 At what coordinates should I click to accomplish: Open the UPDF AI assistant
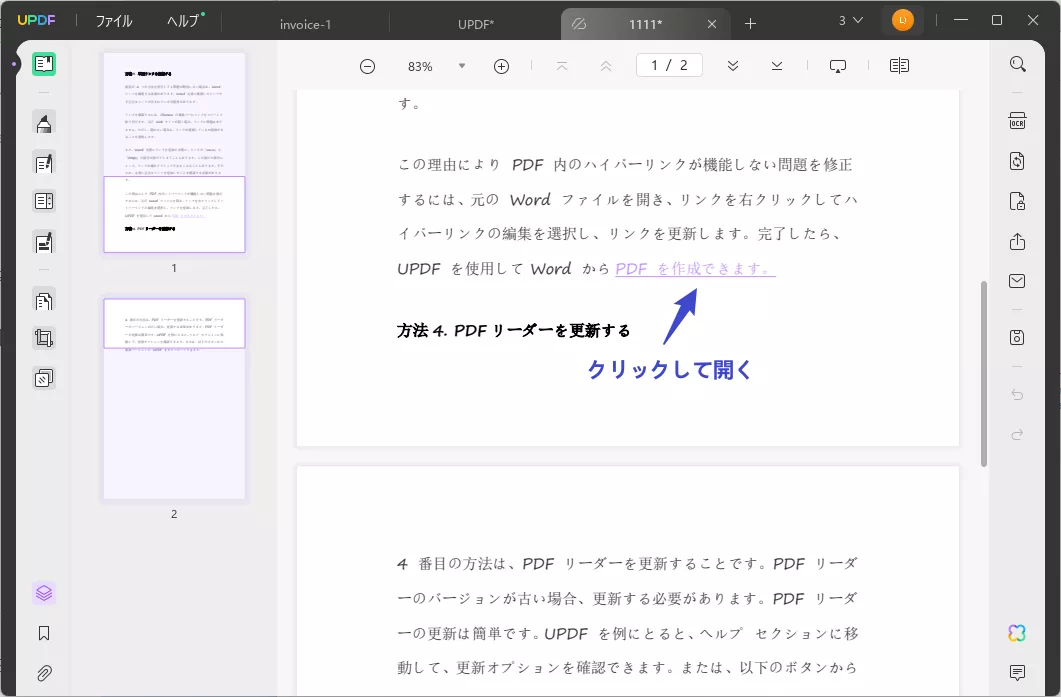click(1017, 633)
